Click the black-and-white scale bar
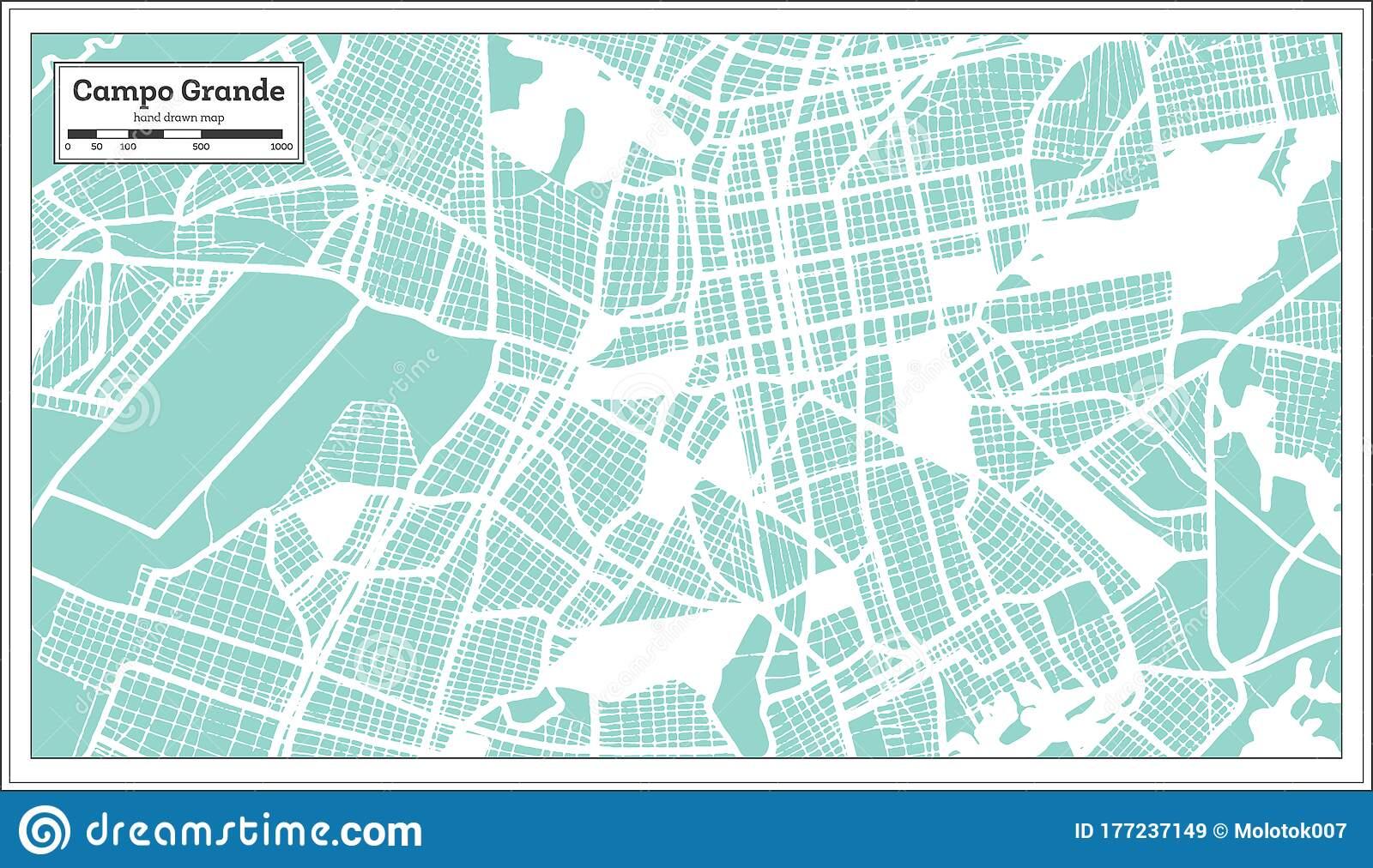The width and height of the screenshot is (1373, 868). click(175, 134)
